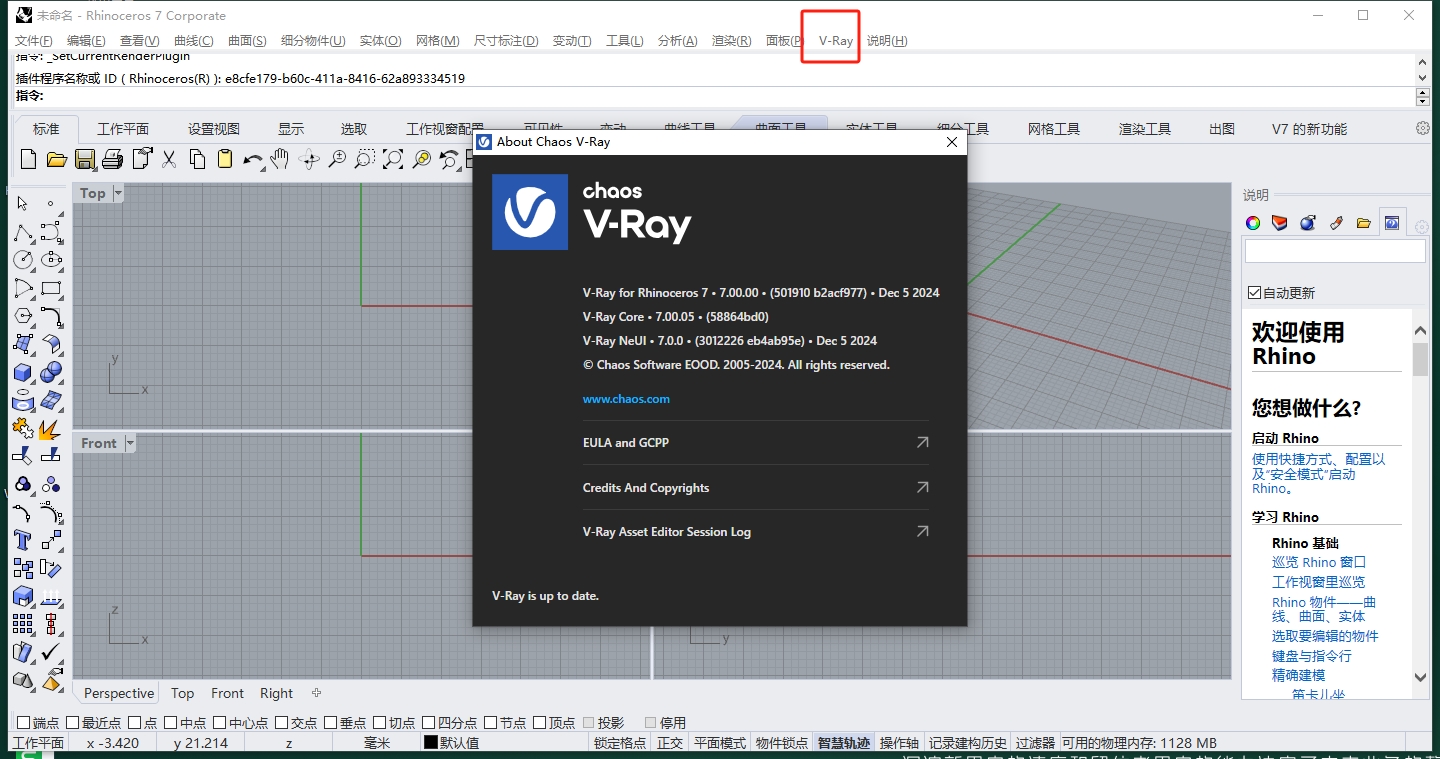Switch to the 工作平面 toolbar tab
Viewport: 1440px width, 759px height.
(x=123, y=129)
